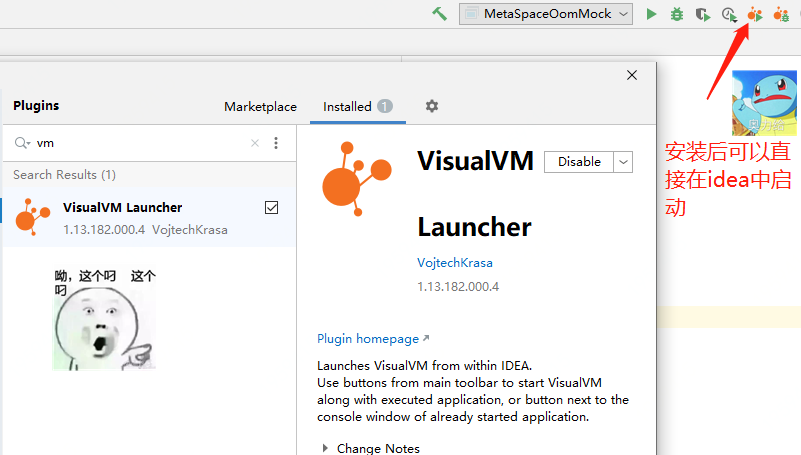Image resolution: width=801 pixels, height=455 pixels.
Task: Clear the plugin search text
Action: (255, 143)
